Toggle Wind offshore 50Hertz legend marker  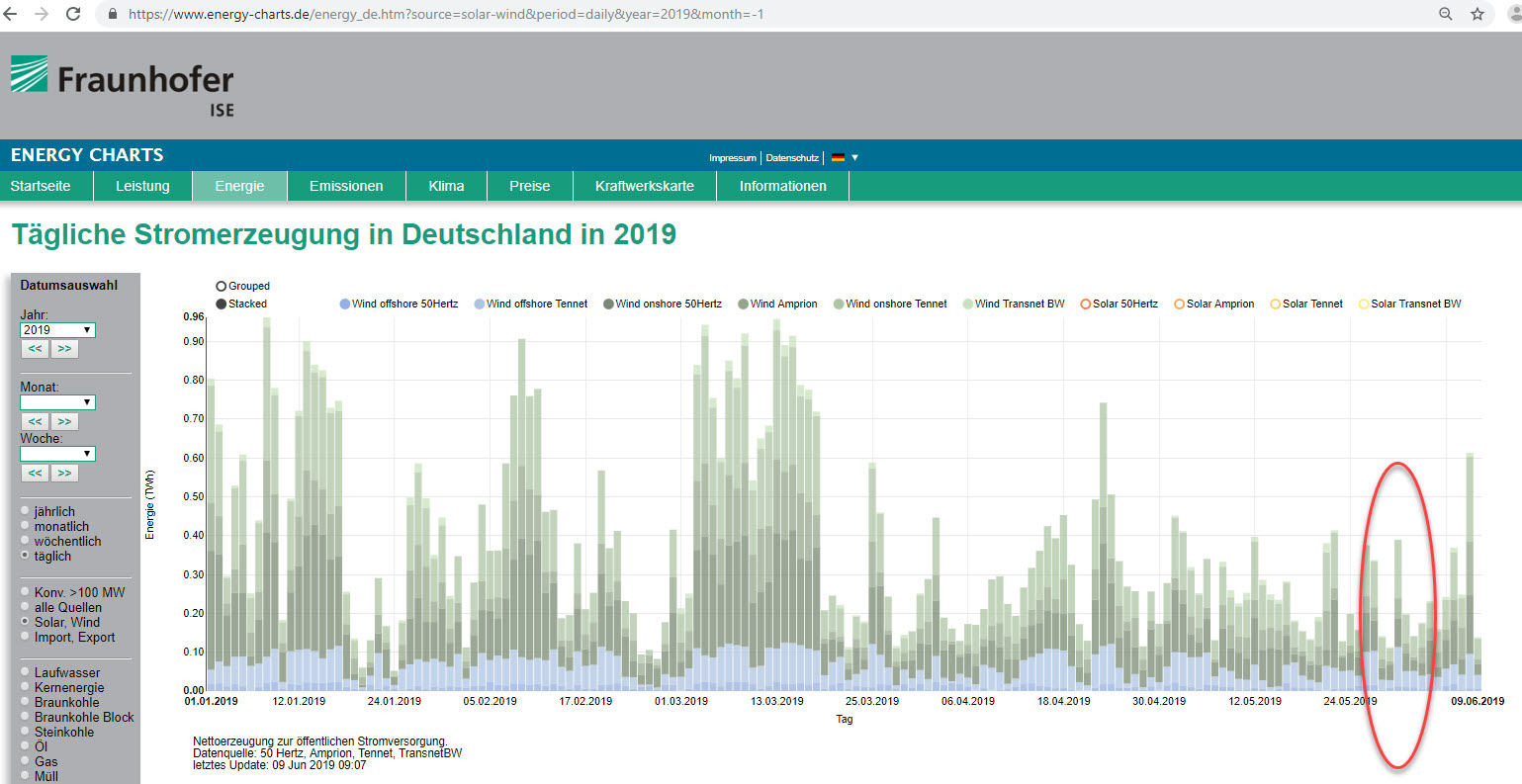point(345,305)
